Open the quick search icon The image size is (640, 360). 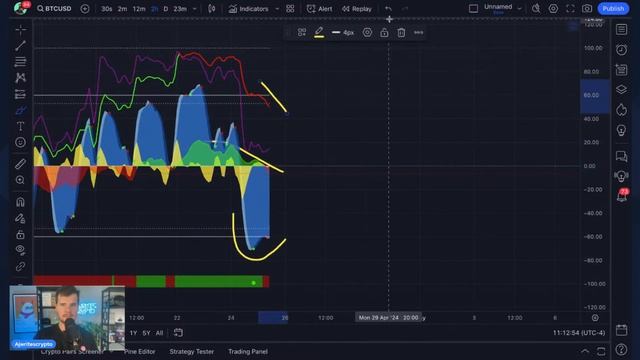536,9
